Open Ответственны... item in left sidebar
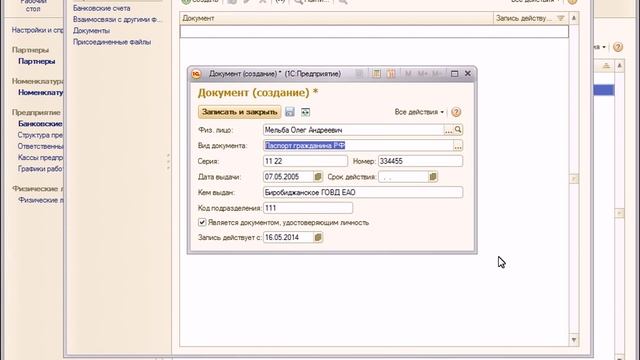 (x=40, y=146)
